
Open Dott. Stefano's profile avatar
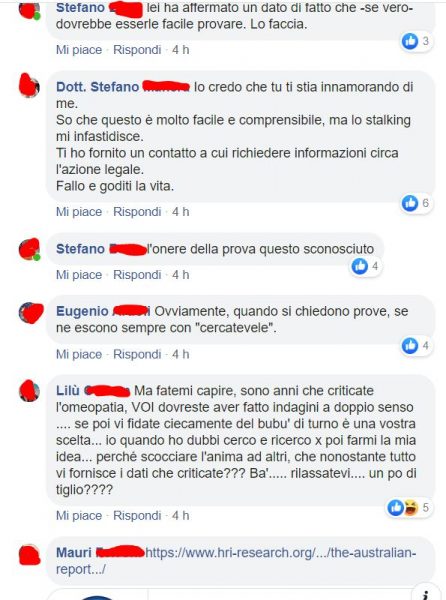coord(29,85)
